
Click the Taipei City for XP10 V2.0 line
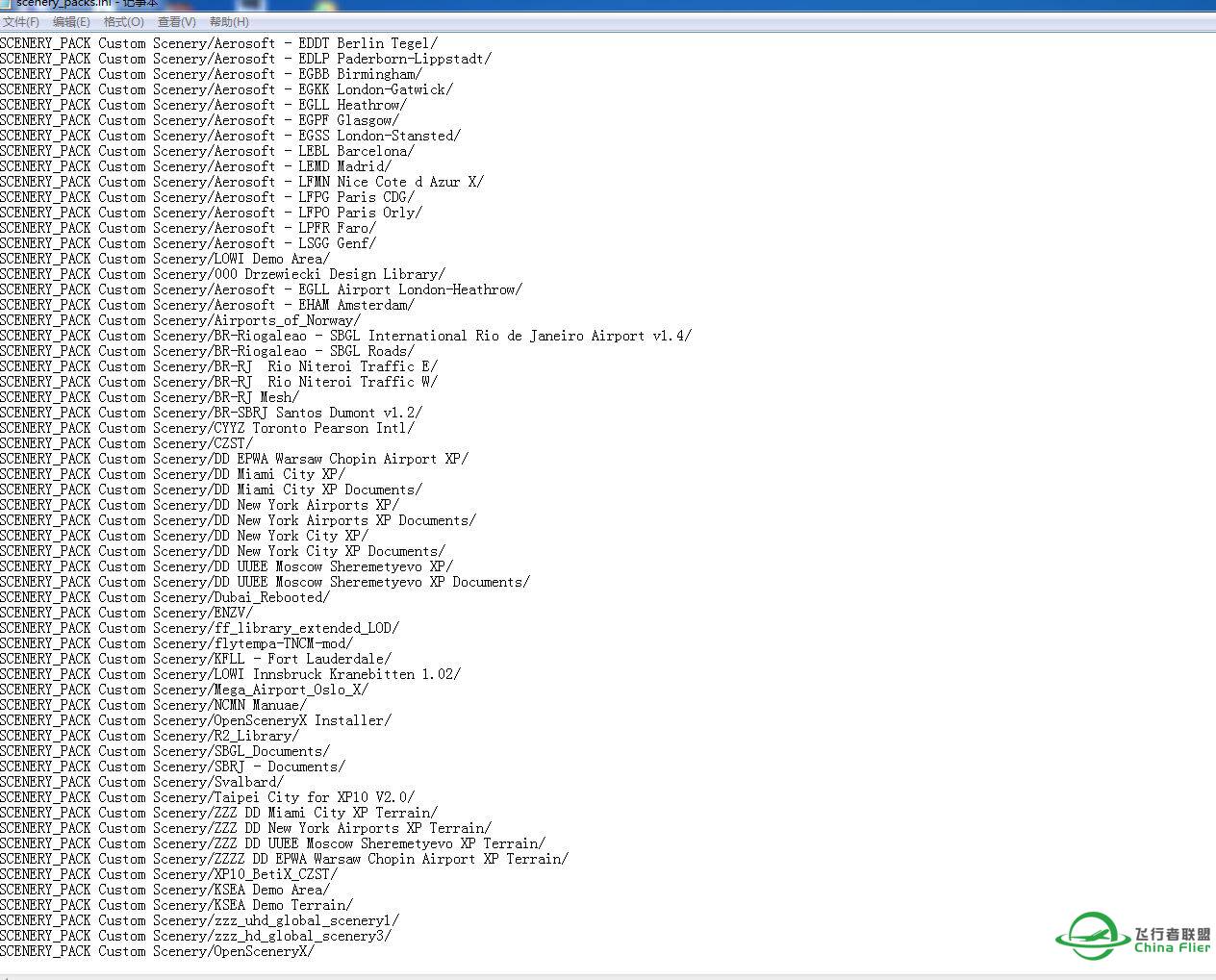[207, 797]
